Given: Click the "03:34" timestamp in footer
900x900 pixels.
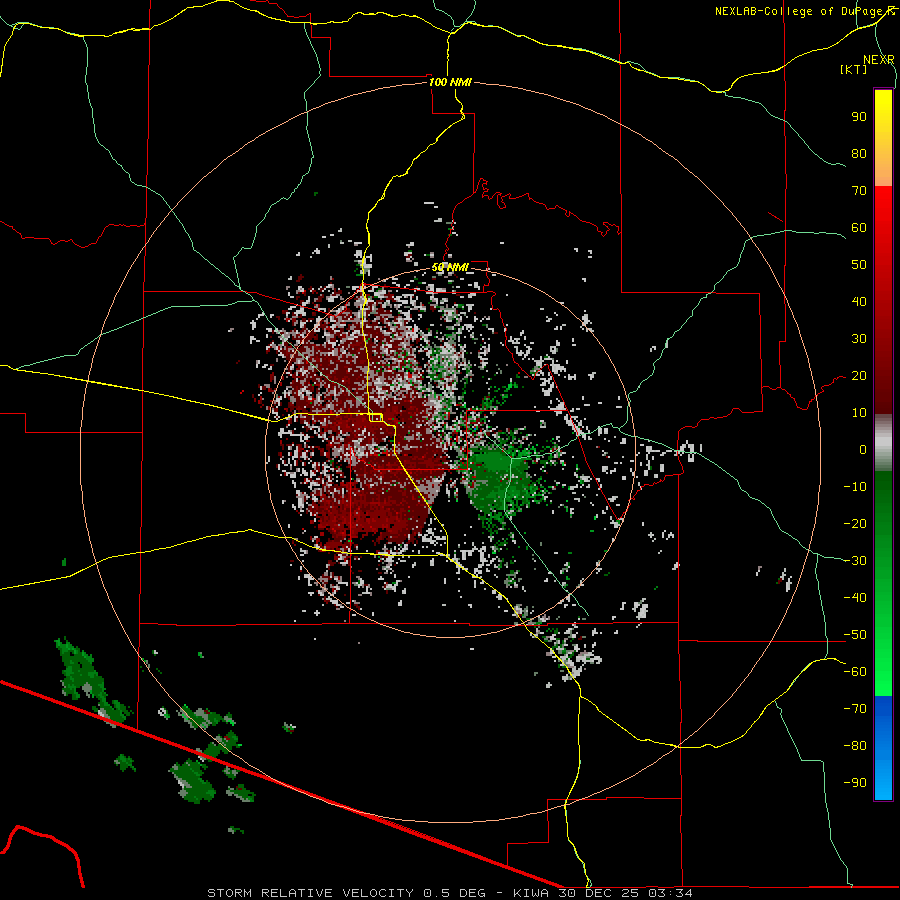Looking at the screenshot, I should pyautogui.click(x=670, y=893).
